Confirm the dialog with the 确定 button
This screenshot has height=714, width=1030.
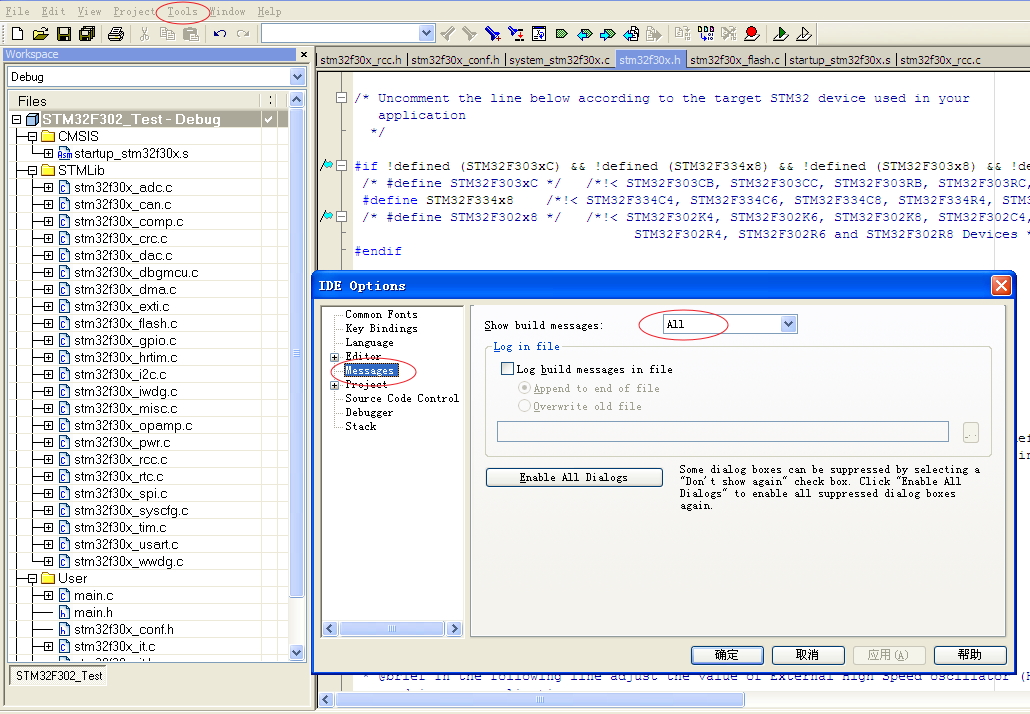(727, 655)
